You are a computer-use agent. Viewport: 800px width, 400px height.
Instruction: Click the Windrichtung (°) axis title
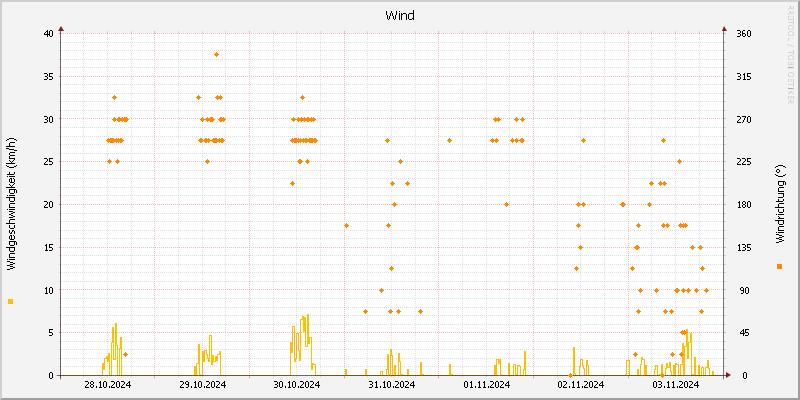779,203
